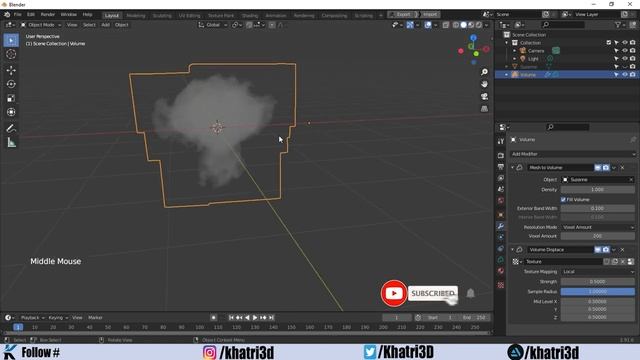Open the Help menu
This screenshot has height=360, width=640.
(87, 14)
